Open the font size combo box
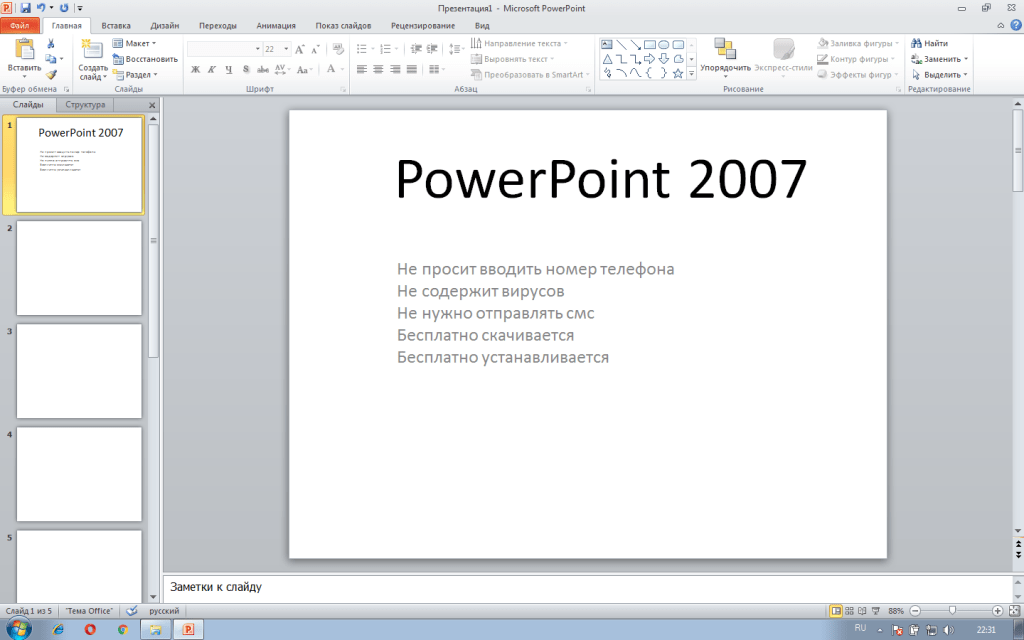 pyautogui.click(x=273, y=48)
